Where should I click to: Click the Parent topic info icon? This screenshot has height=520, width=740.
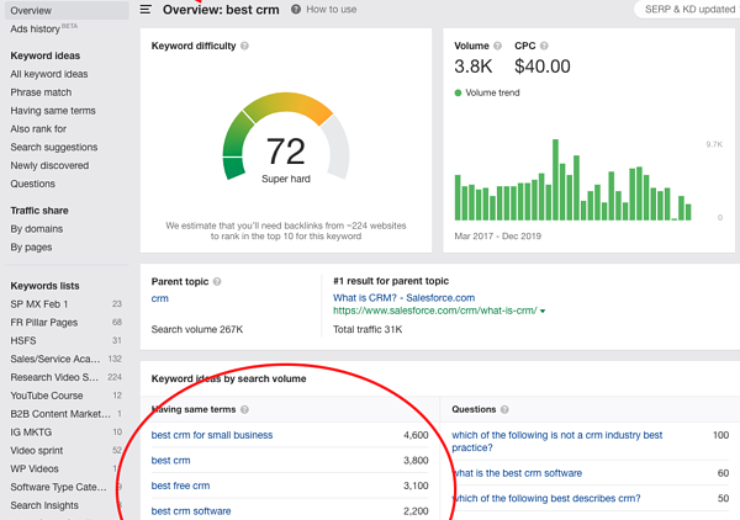217,282
